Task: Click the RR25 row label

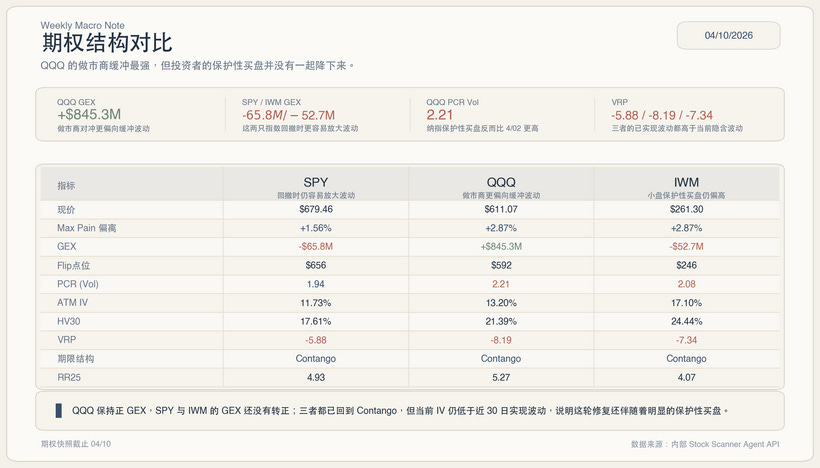Action: click(x=69, y=377)
